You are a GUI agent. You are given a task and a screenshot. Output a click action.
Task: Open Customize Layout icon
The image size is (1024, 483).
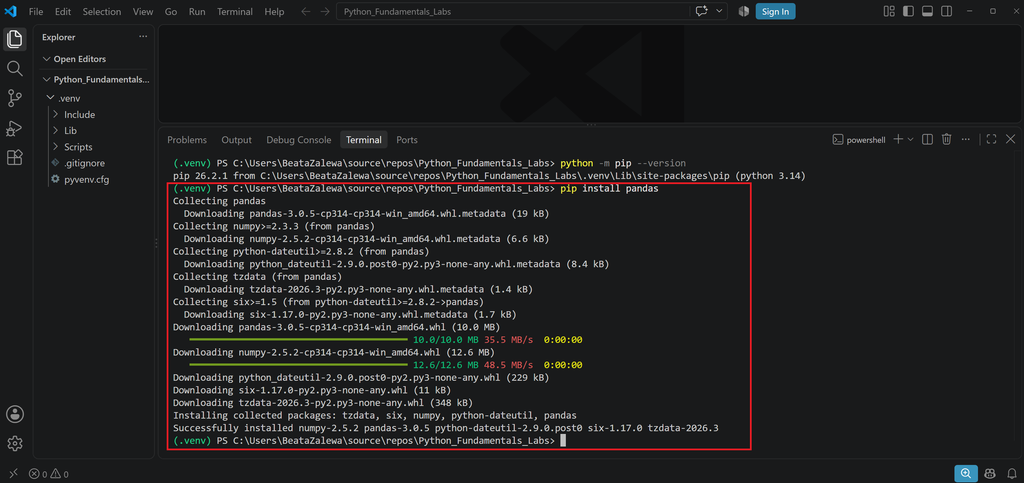click(888, 11)
